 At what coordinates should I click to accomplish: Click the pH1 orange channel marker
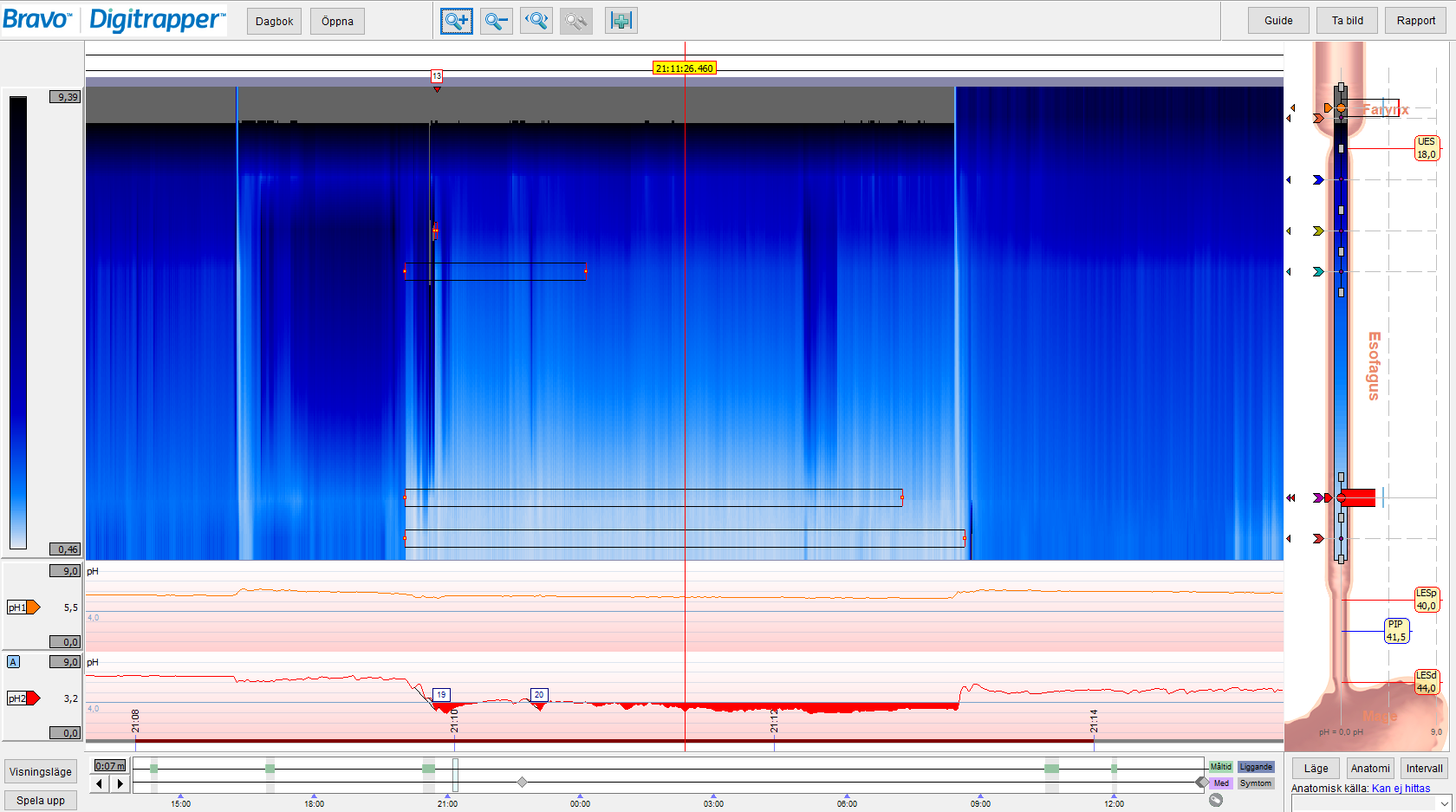coord(23,607)
